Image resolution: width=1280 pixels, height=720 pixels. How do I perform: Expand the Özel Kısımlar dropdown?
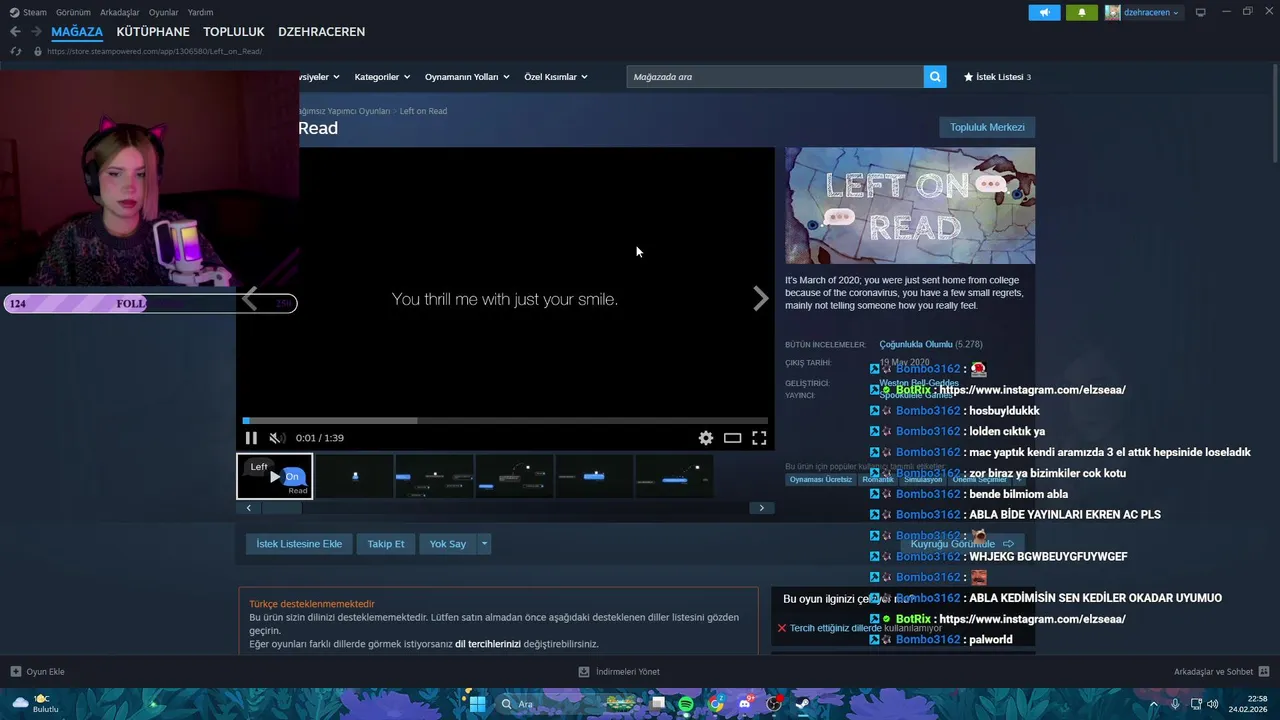pos(556,77)
